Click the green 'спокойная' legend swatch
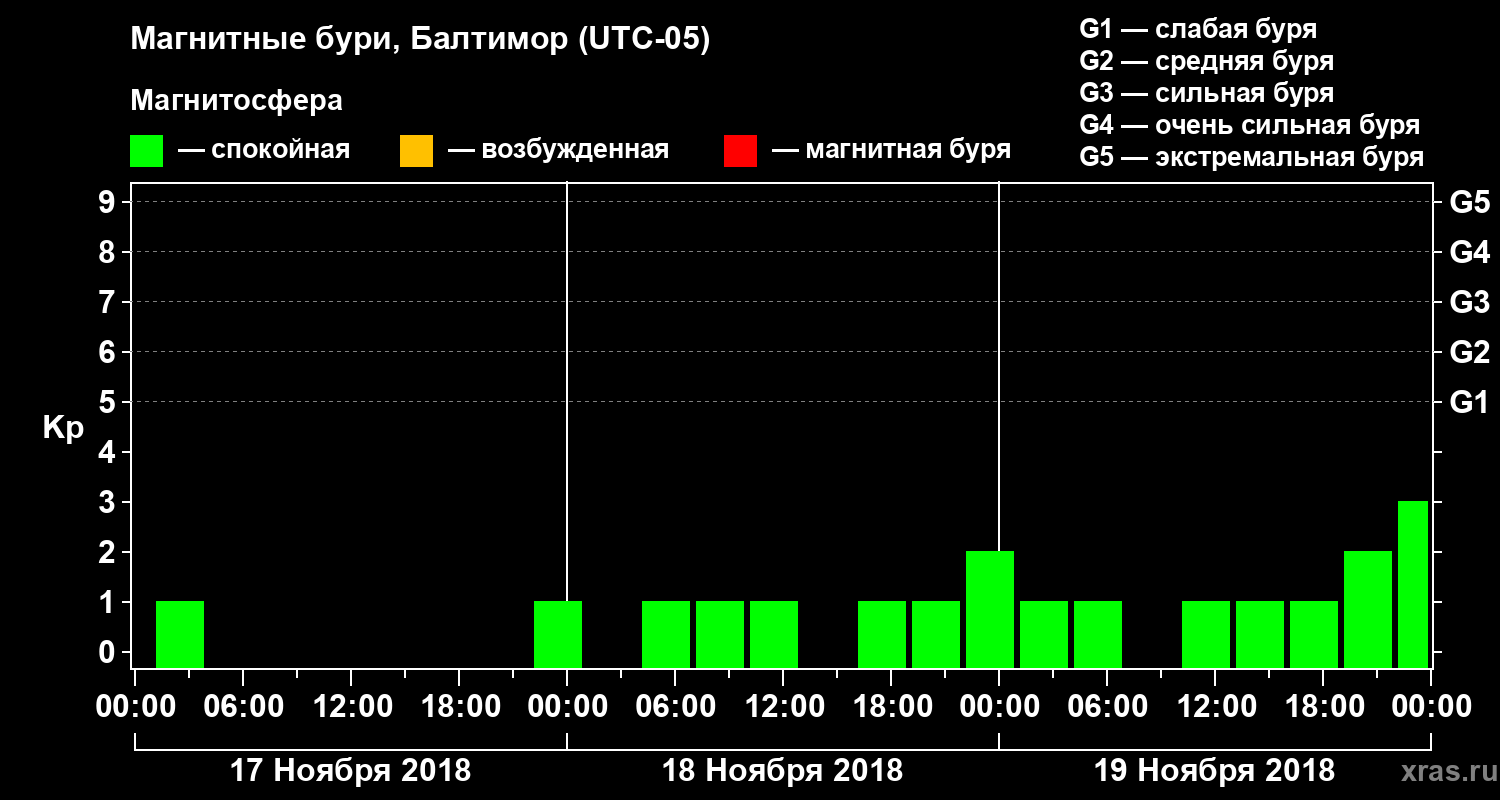Screen dimensions: 1500x800 (147, 151)
